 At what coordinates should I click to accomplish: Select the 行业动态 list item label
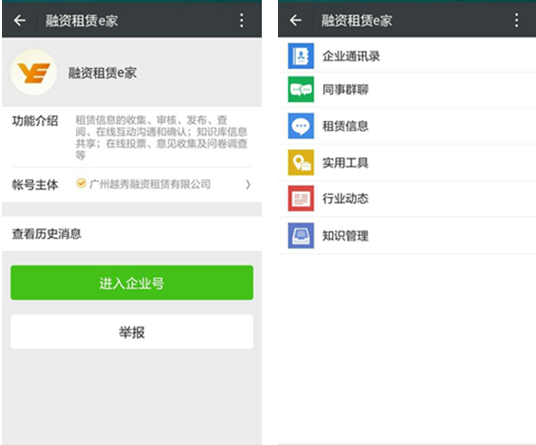(x=346, y=198)
